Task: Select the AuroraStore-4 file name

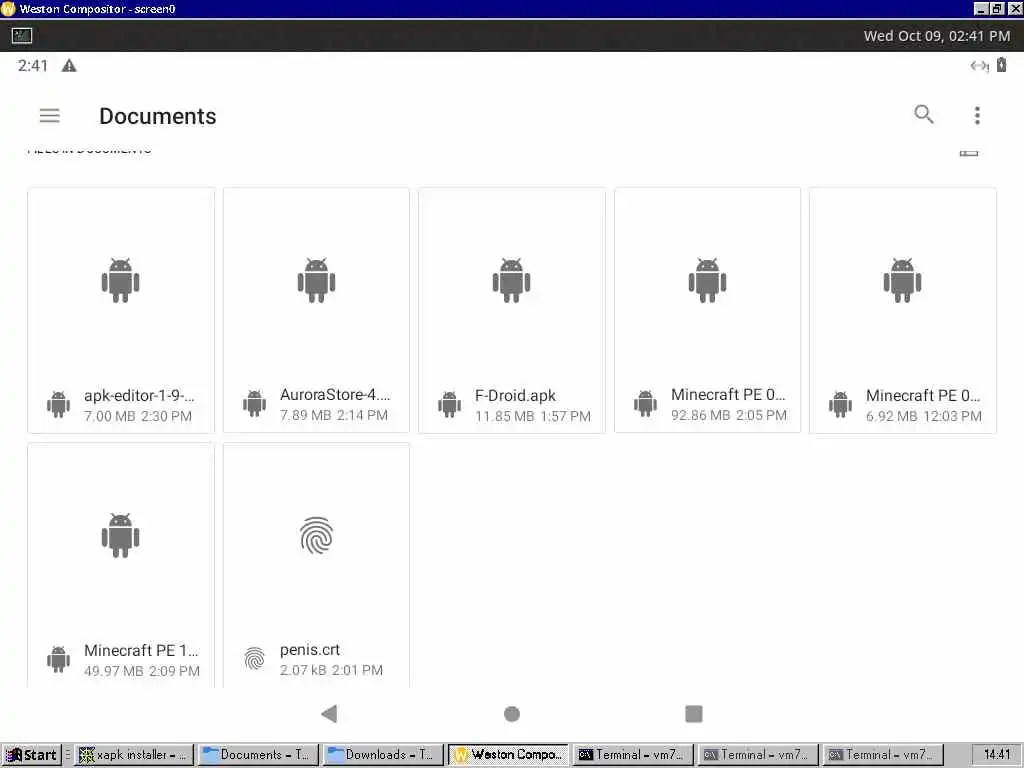Action: [335, 394]
